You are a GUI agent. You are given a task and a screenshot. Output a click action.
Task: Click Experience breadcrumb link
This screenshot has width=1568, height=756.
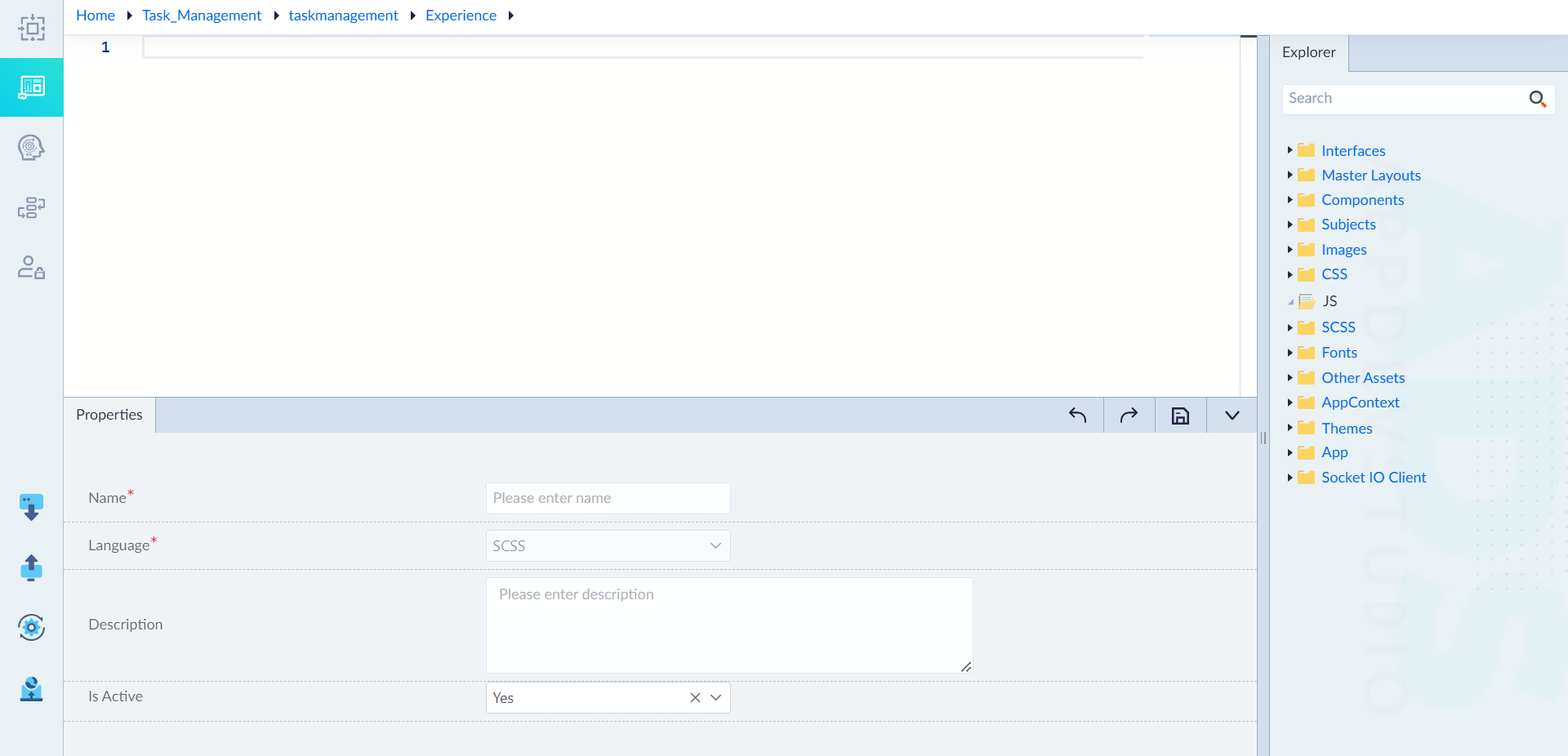coord(461,16)
